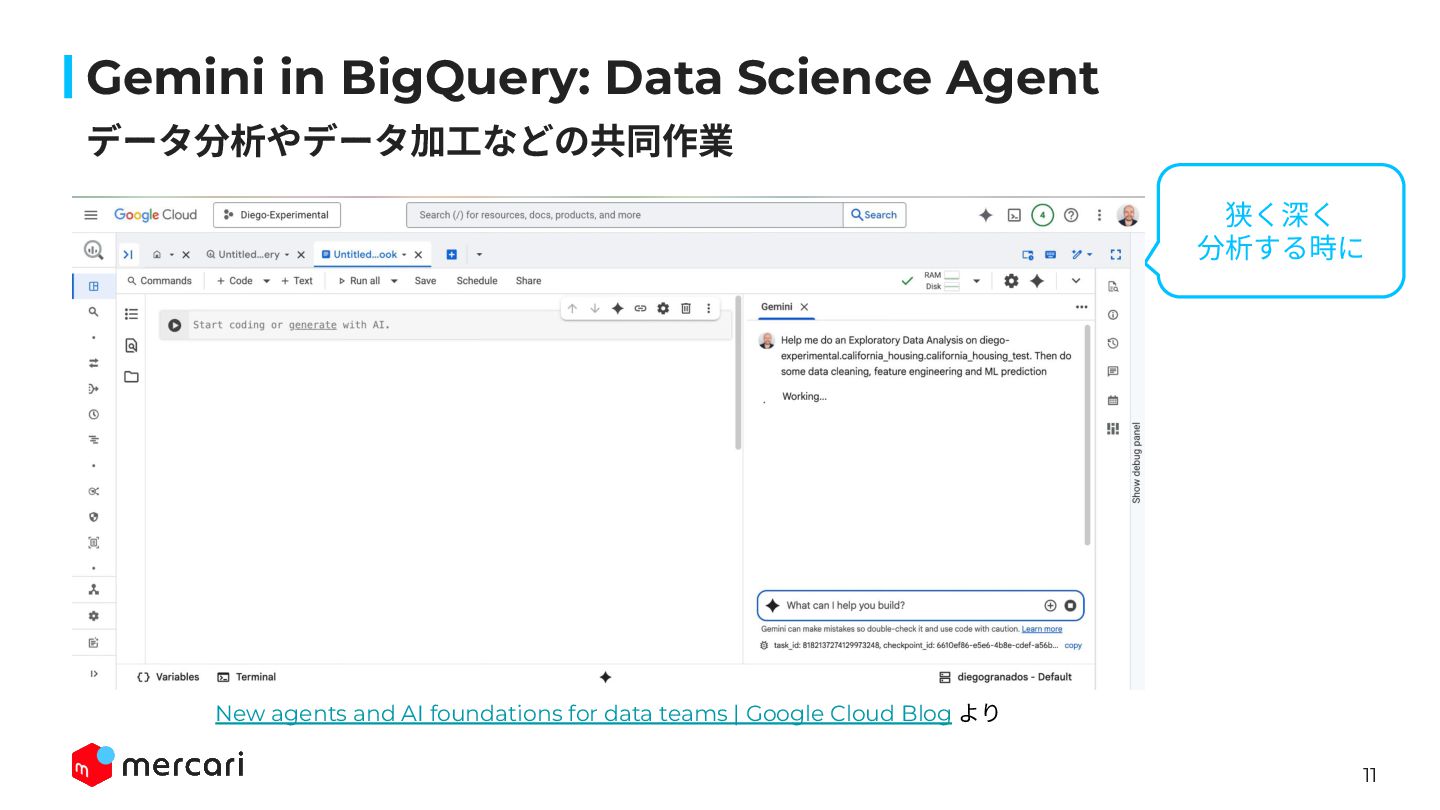This screenshot has height=810, width=1440.
Task: Expand left navigation rail arrow at bottom
Action: pos(94,674)
